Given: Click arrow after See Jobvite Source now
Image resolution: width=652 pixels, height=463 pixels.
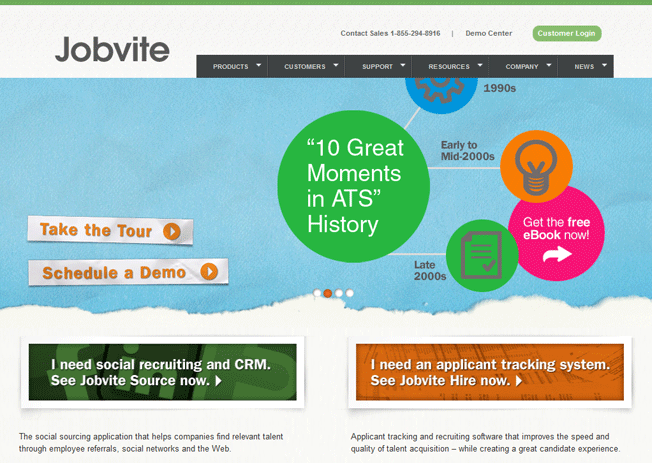Looking at the screenshot, I should coord(218,381).
